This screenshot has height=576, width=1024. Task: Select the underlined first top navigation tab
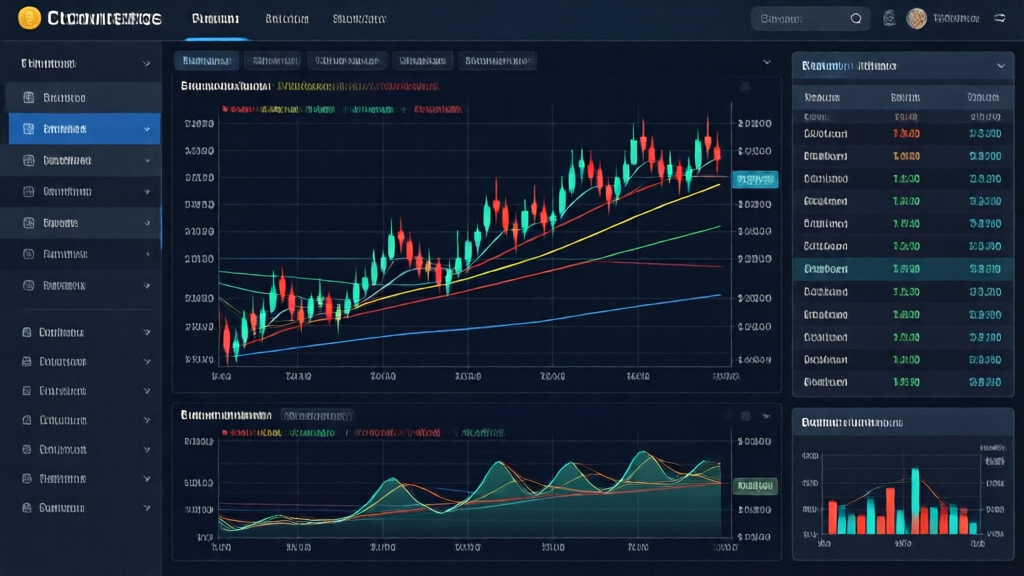coord(214,19)
